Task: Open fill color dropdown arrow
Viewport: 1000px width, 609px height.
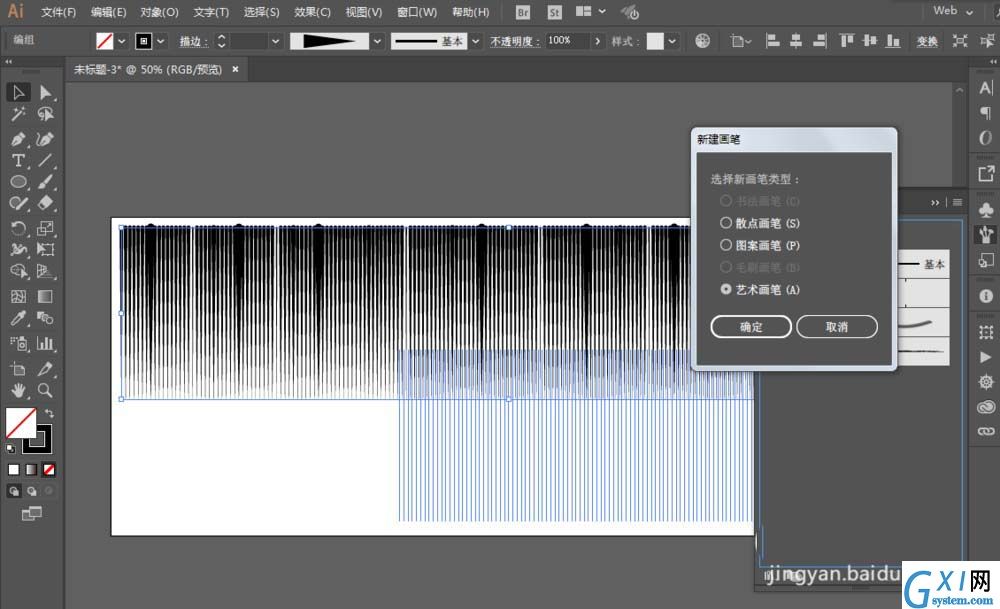Action: [122, 41]
